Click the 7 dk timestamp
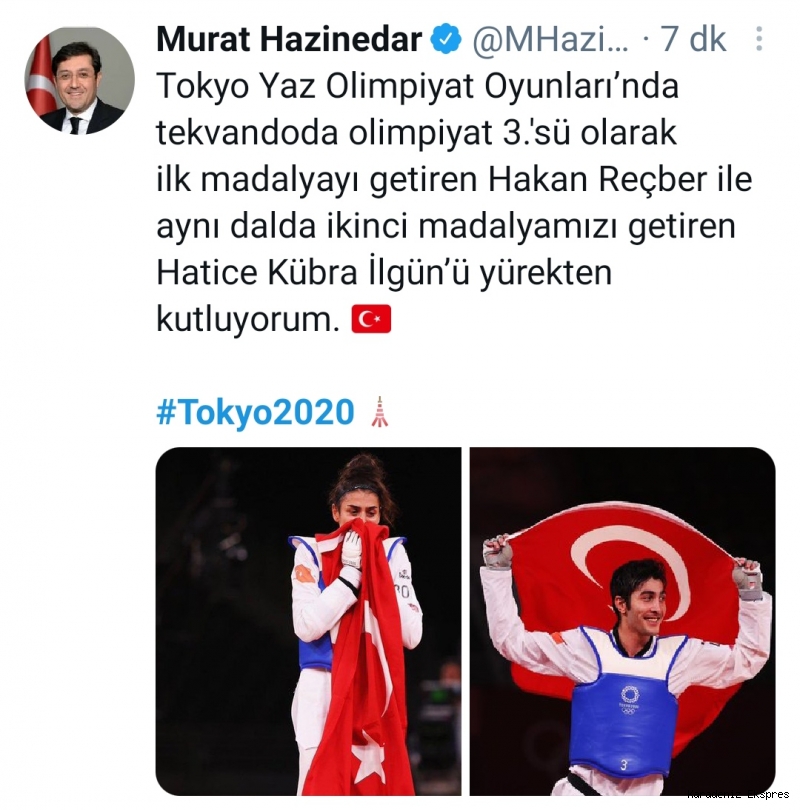This screenshot has height=810, width=800. [694, 39]
